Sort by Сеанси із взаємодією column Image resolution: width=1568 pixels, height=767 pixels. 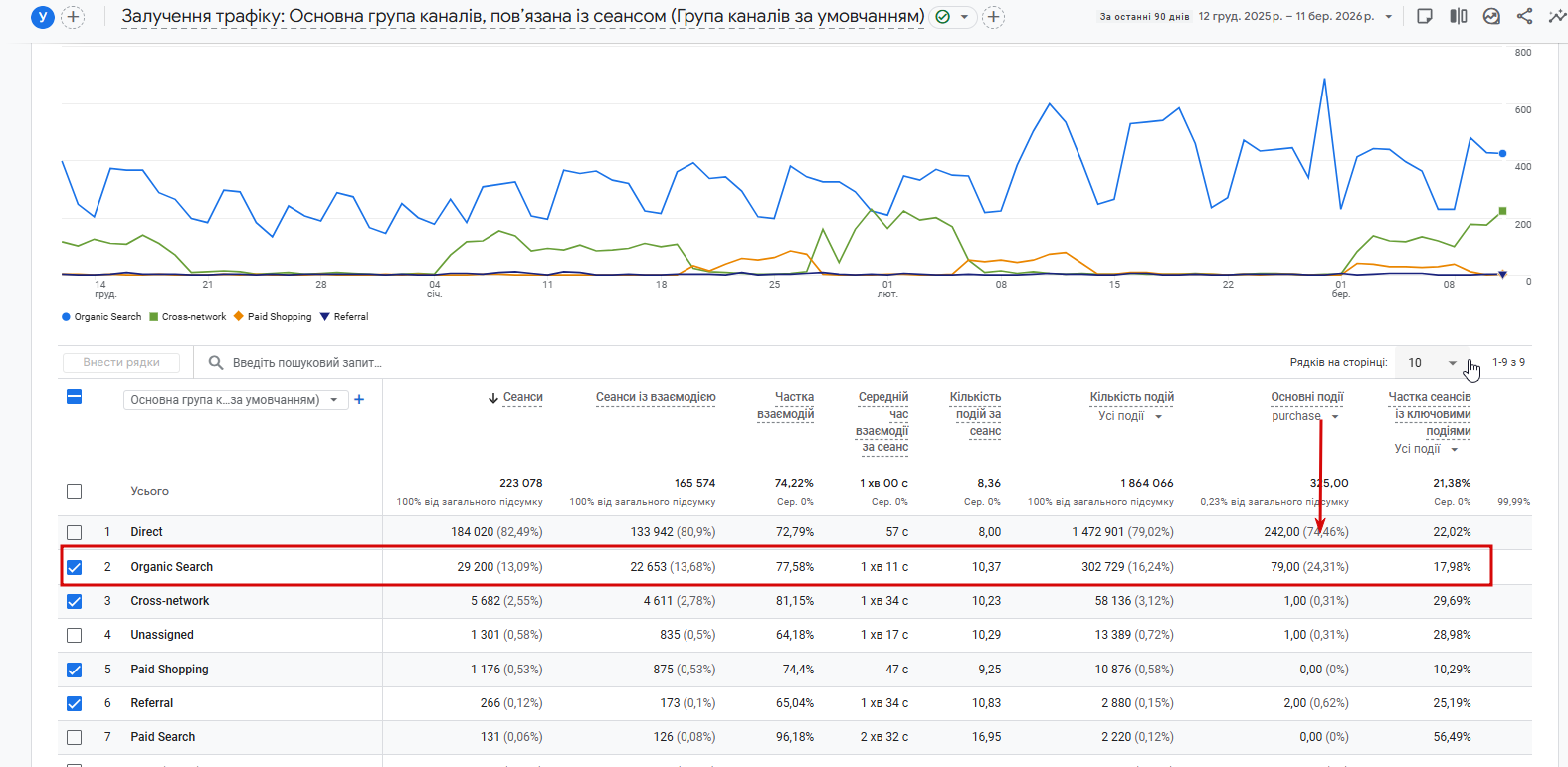point(655,397)
